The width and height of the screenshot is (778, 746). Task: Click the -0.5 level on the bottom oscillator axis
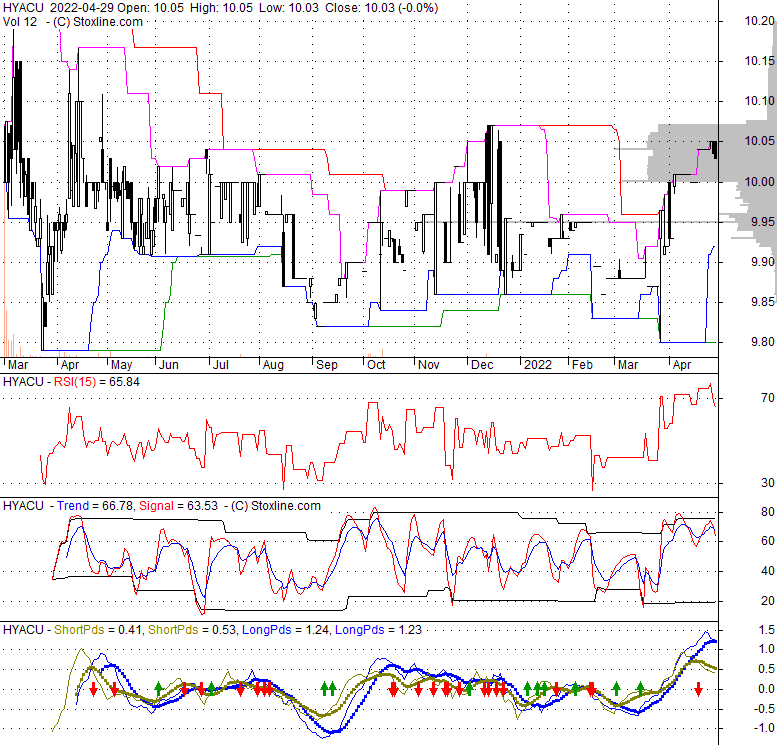pos(765,708)
